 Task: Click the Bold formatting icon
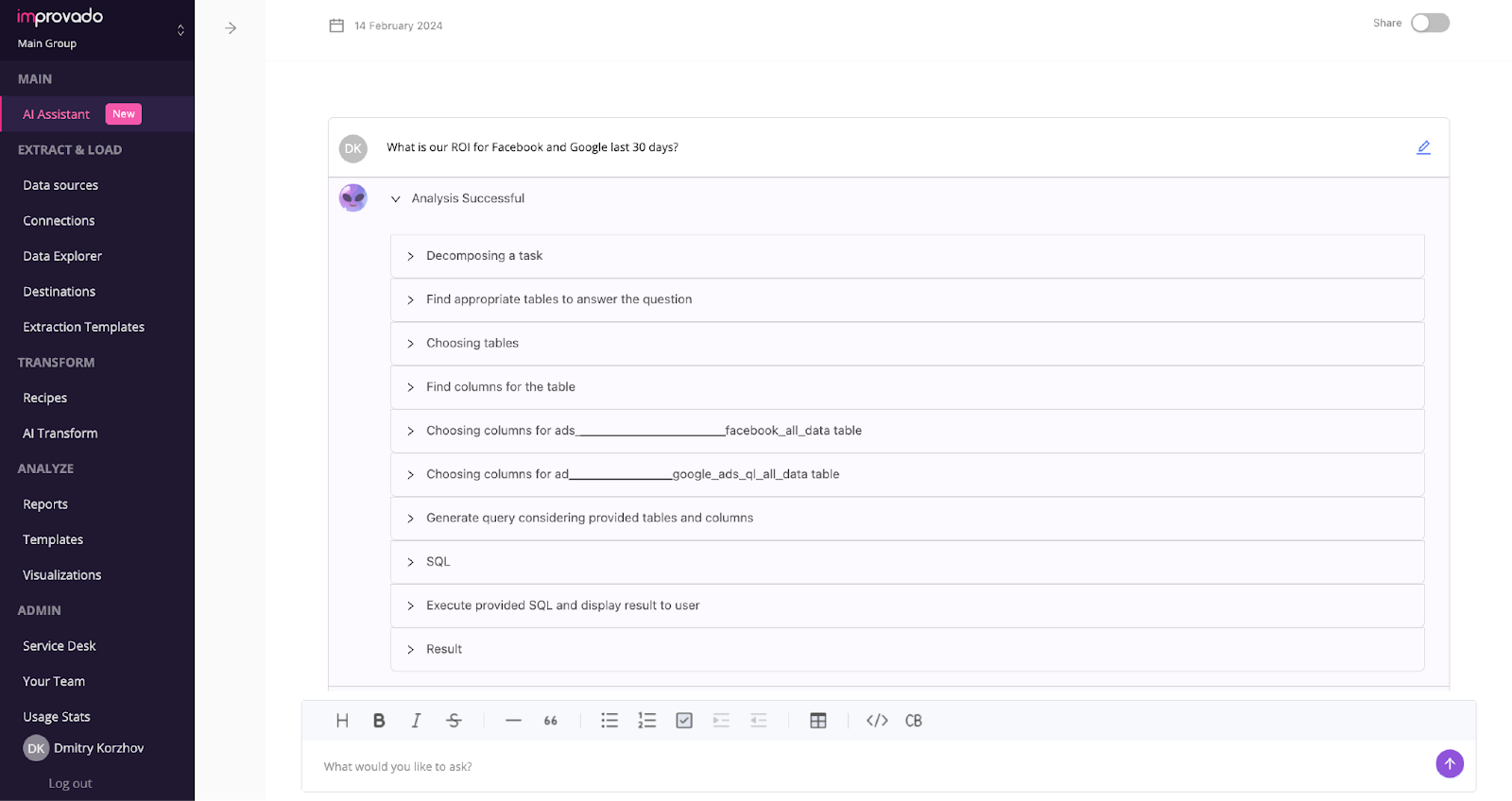379,721
